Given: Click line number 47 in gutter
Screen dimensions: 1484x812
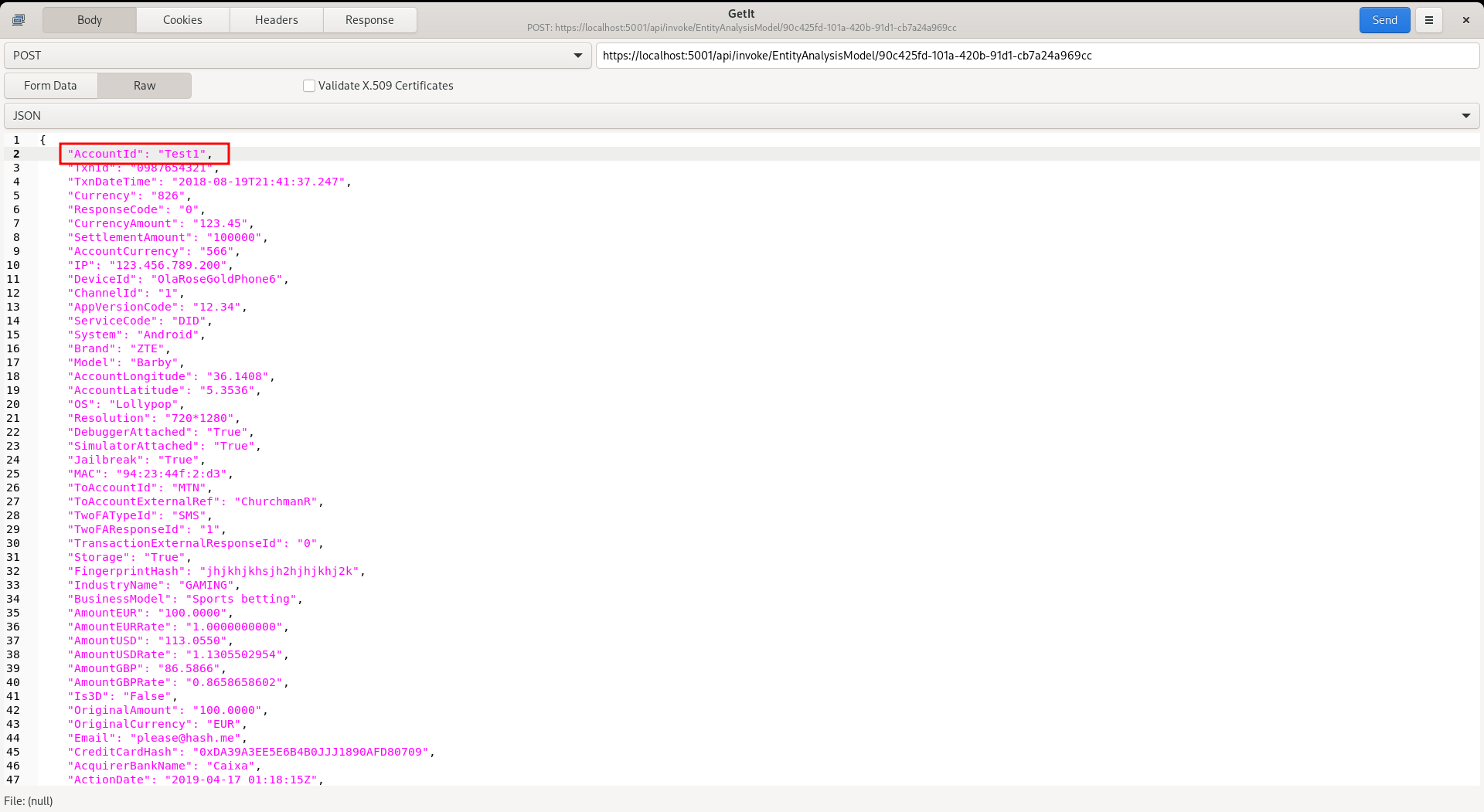Looking at the screenshot, I should [13, 780].
